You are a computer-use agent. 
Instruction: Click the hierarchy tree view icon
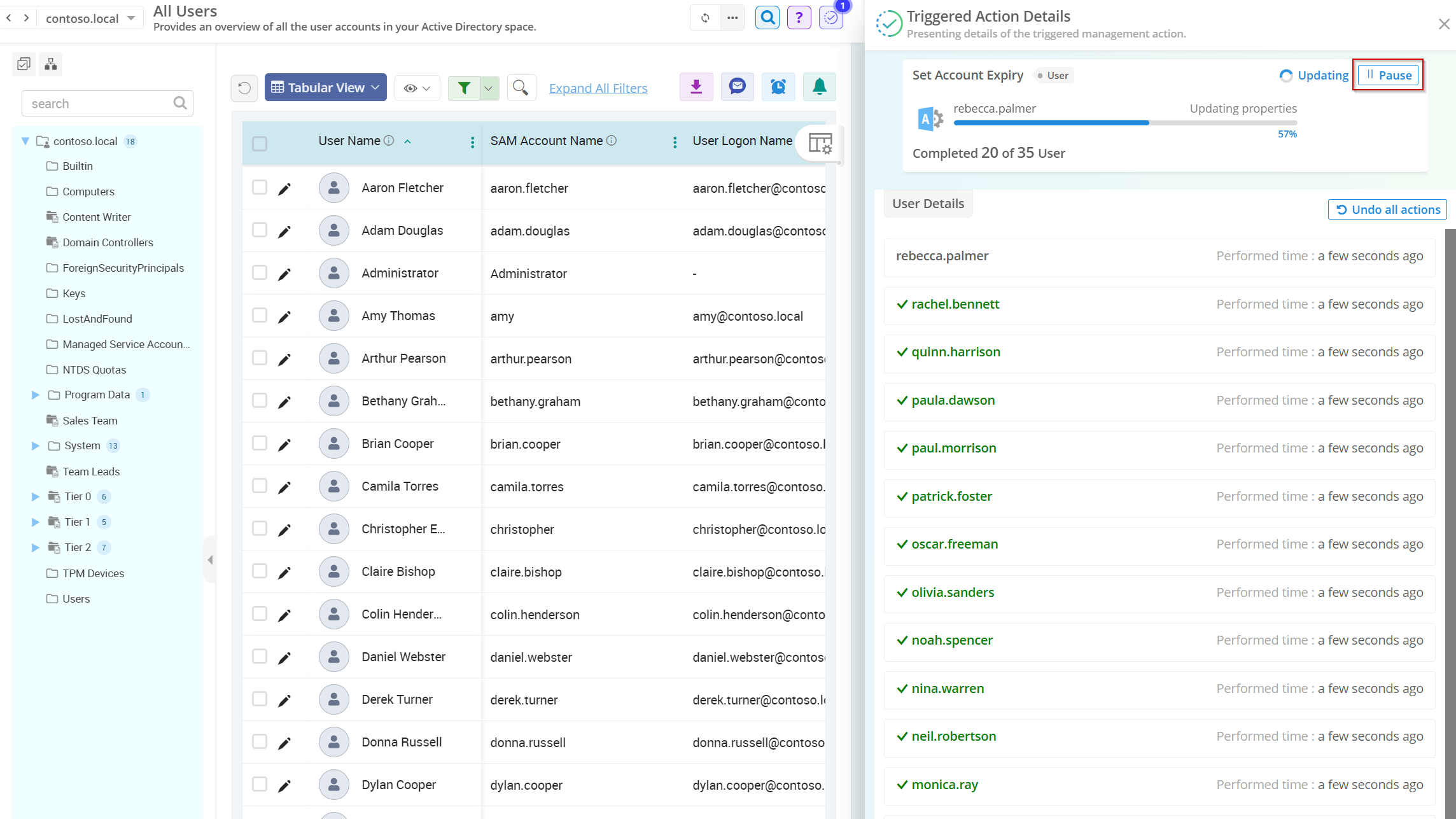[x=51, y=64]
